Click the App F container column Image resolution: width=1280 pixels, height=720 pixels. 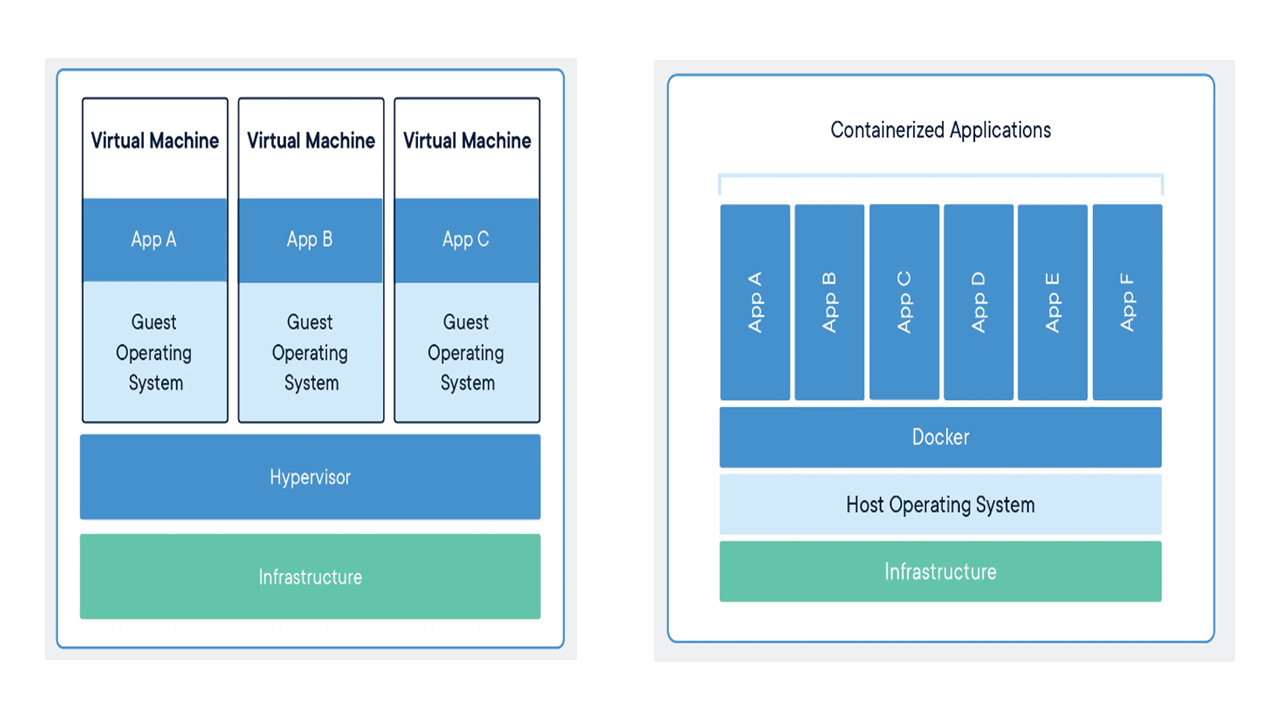click(x=1127, y=302)
